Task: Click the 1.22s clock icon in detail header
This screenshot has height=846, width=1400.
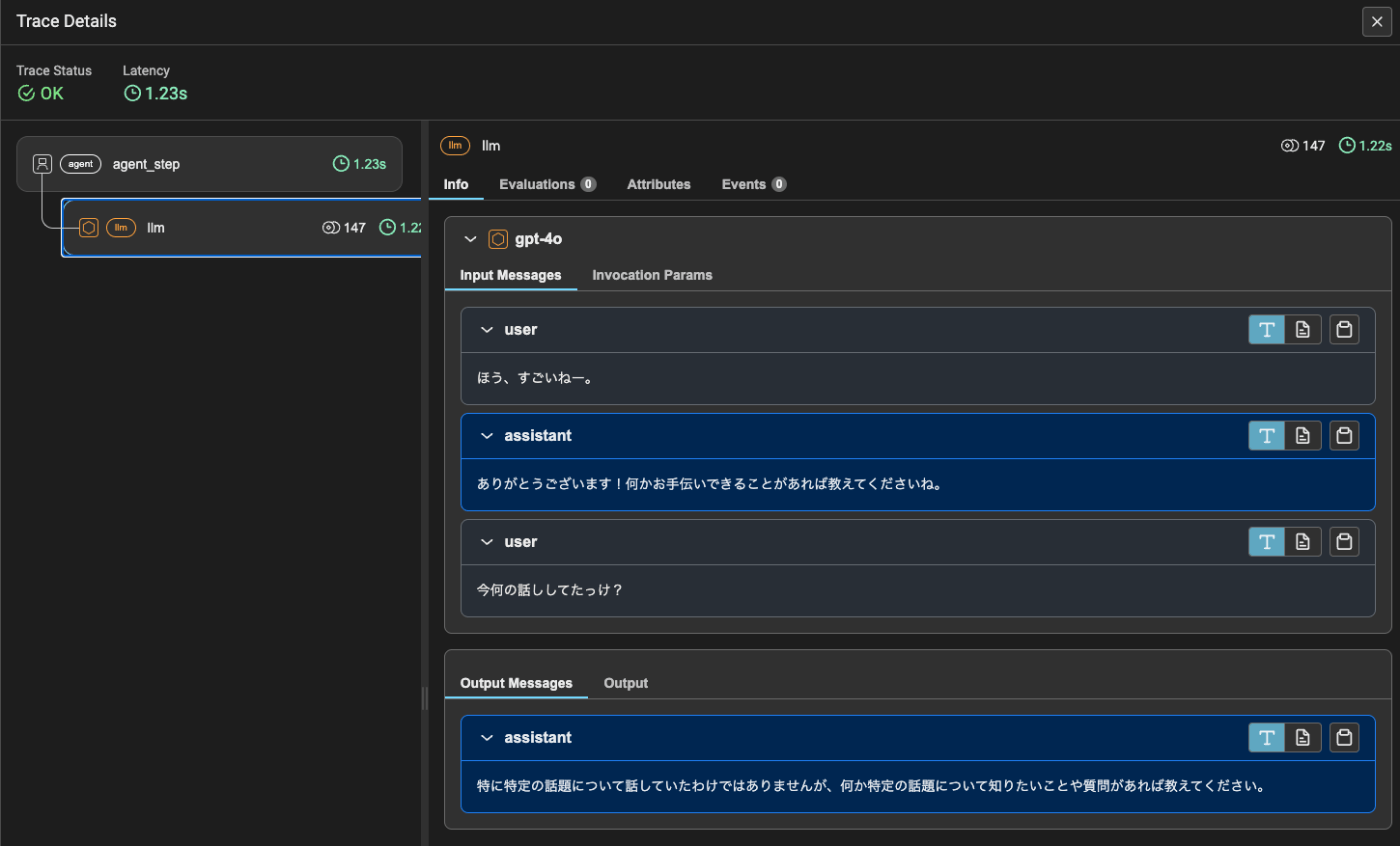Action: tap(1347, 146)
